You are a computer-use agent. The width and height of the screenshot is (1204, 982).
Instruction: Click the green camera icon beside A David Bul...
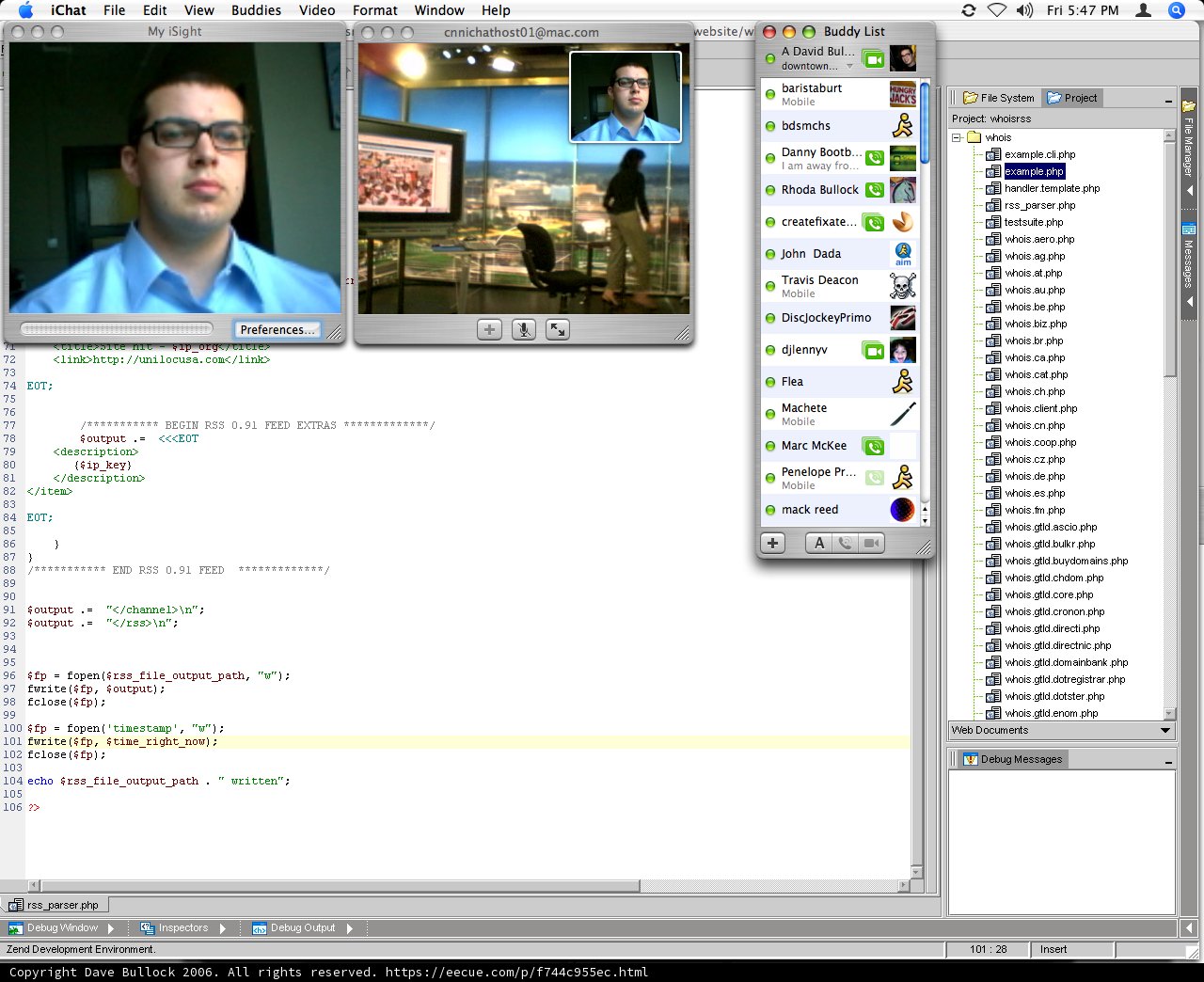tap(874, 59)
